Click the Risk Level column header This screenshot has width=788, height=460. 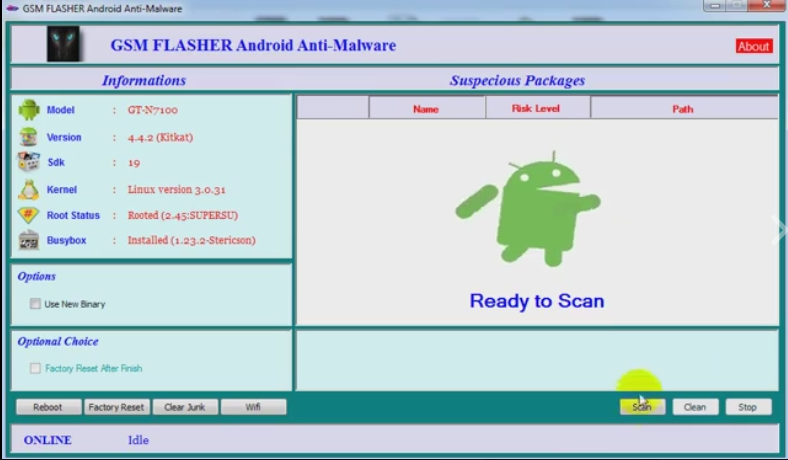(x=537, y=109)
